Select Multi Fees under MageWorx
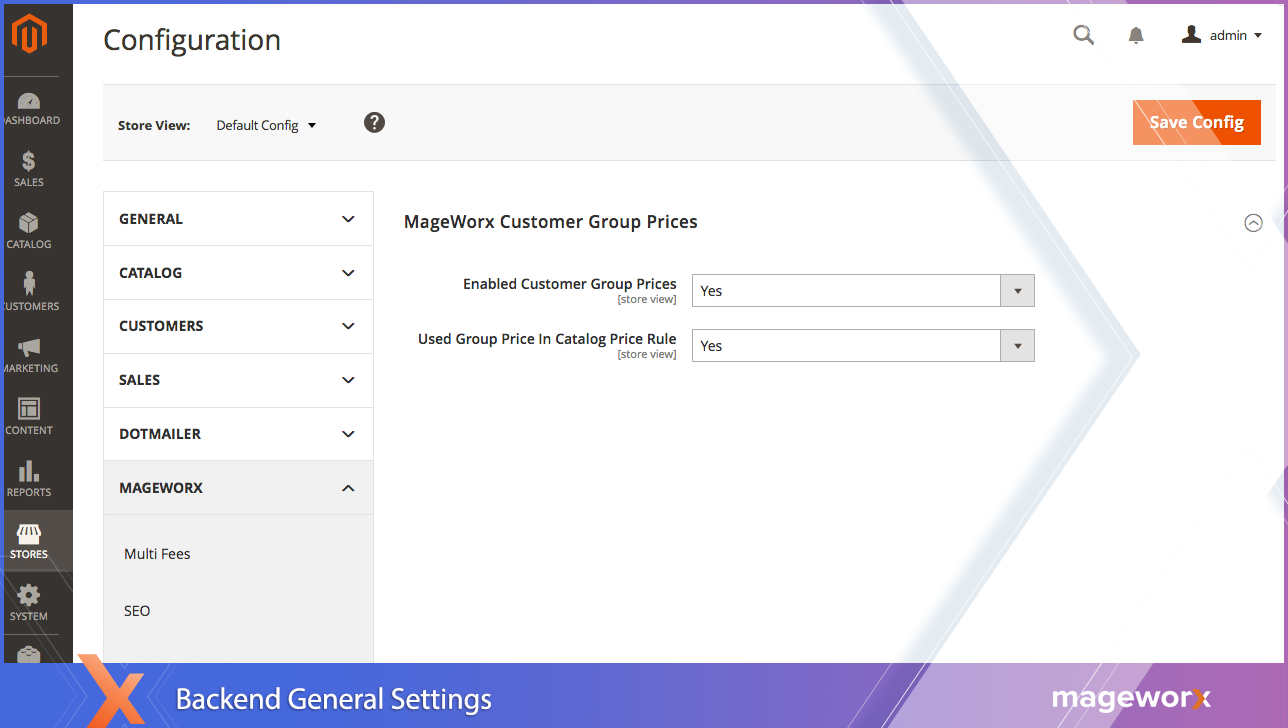 click(157, 554)
